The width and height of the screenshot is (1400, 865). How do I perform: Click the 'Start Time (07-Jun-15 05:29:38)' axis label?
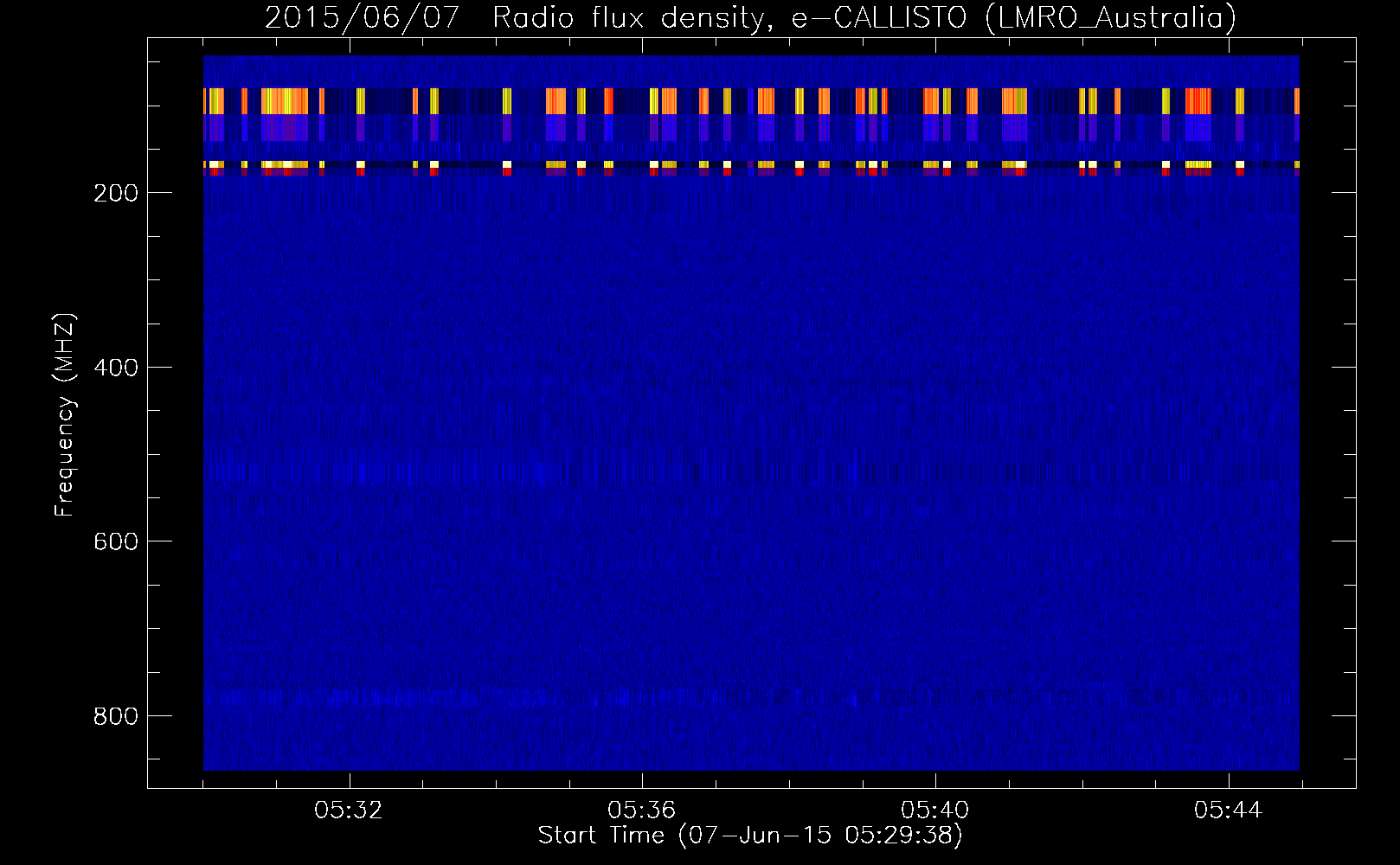pos(750,836)
